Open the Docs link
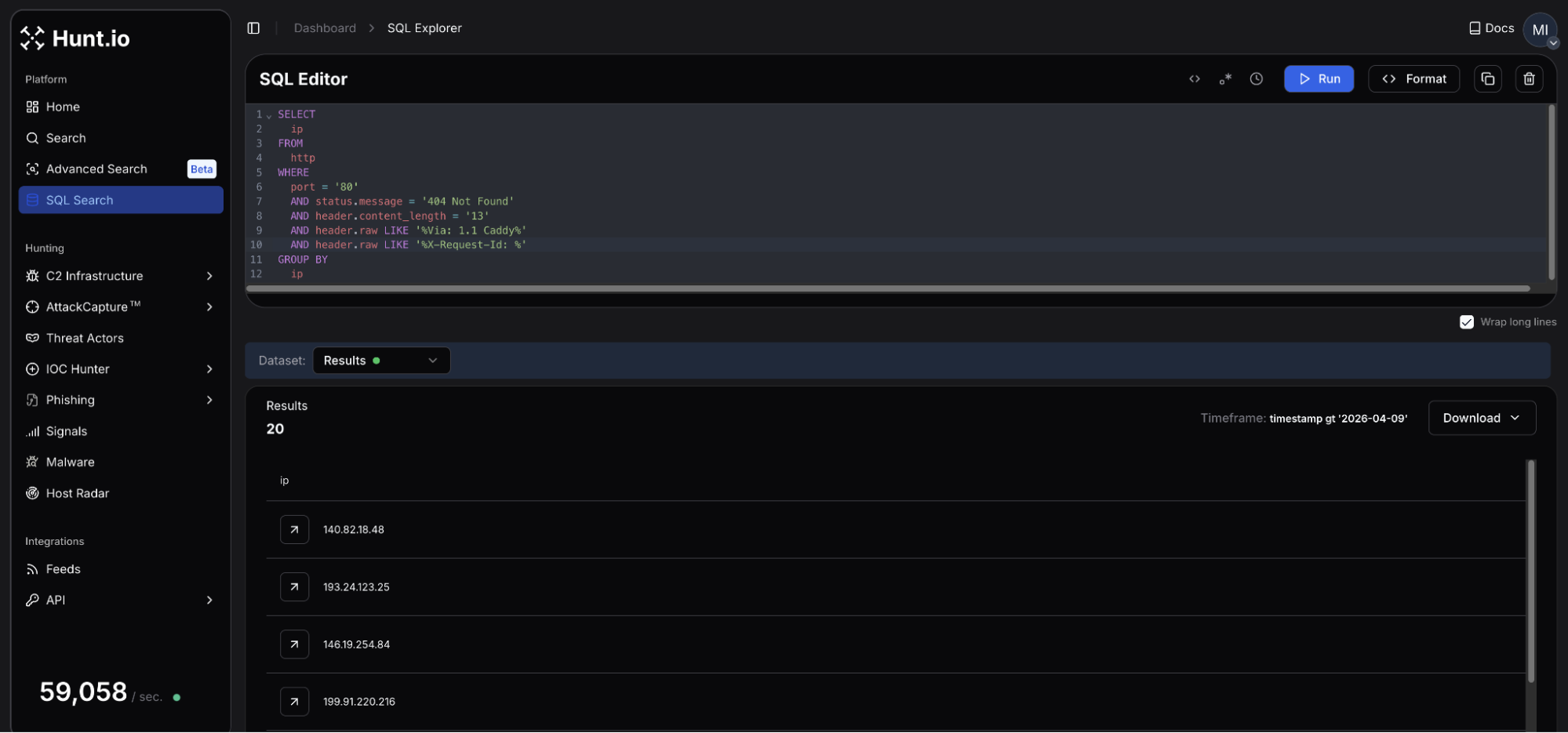The image size is (1568, 733). (x=1491, y=28)
